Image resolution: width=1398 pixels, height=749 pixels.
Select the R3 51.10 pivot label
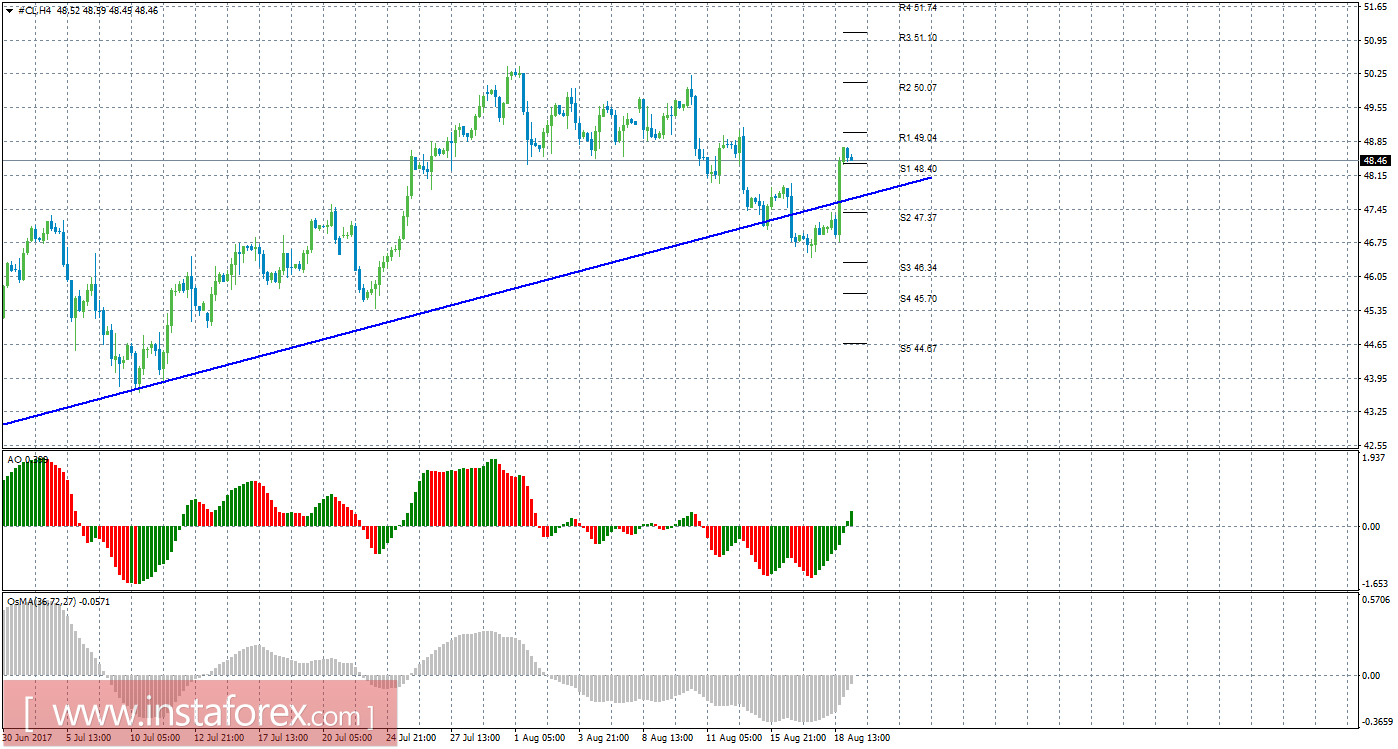point(917,38)
